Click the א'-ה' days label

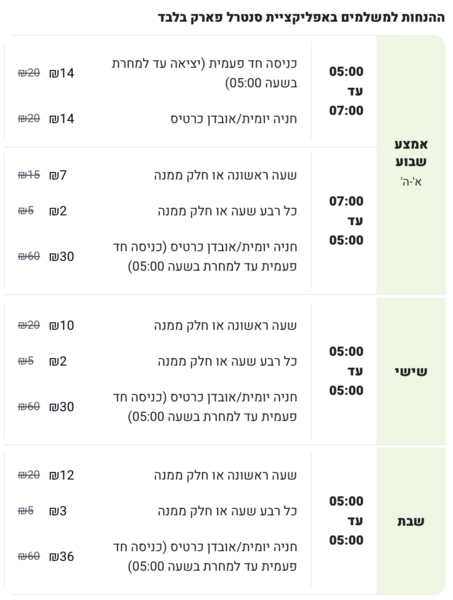[411, 181]
